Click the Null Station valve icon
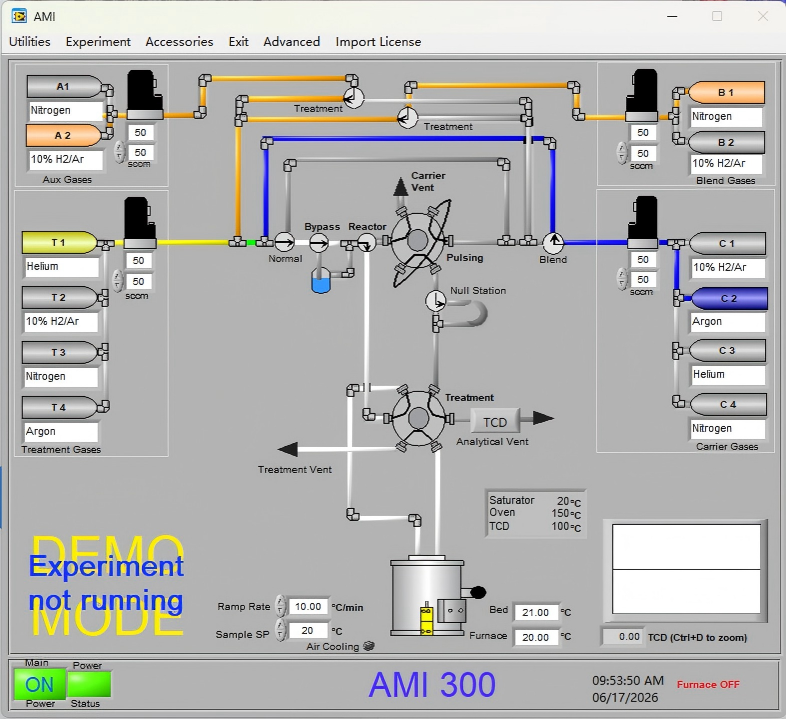 pyautogui.click(x=435, y=301)
